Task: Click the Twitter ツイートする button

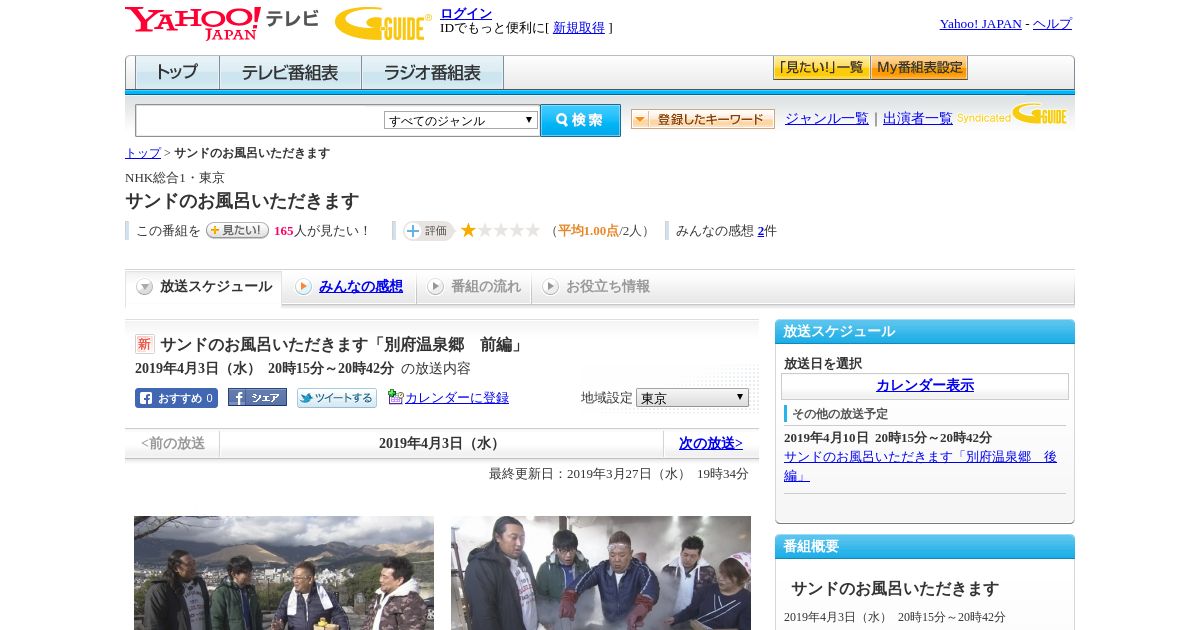Action: coord(337,398)
